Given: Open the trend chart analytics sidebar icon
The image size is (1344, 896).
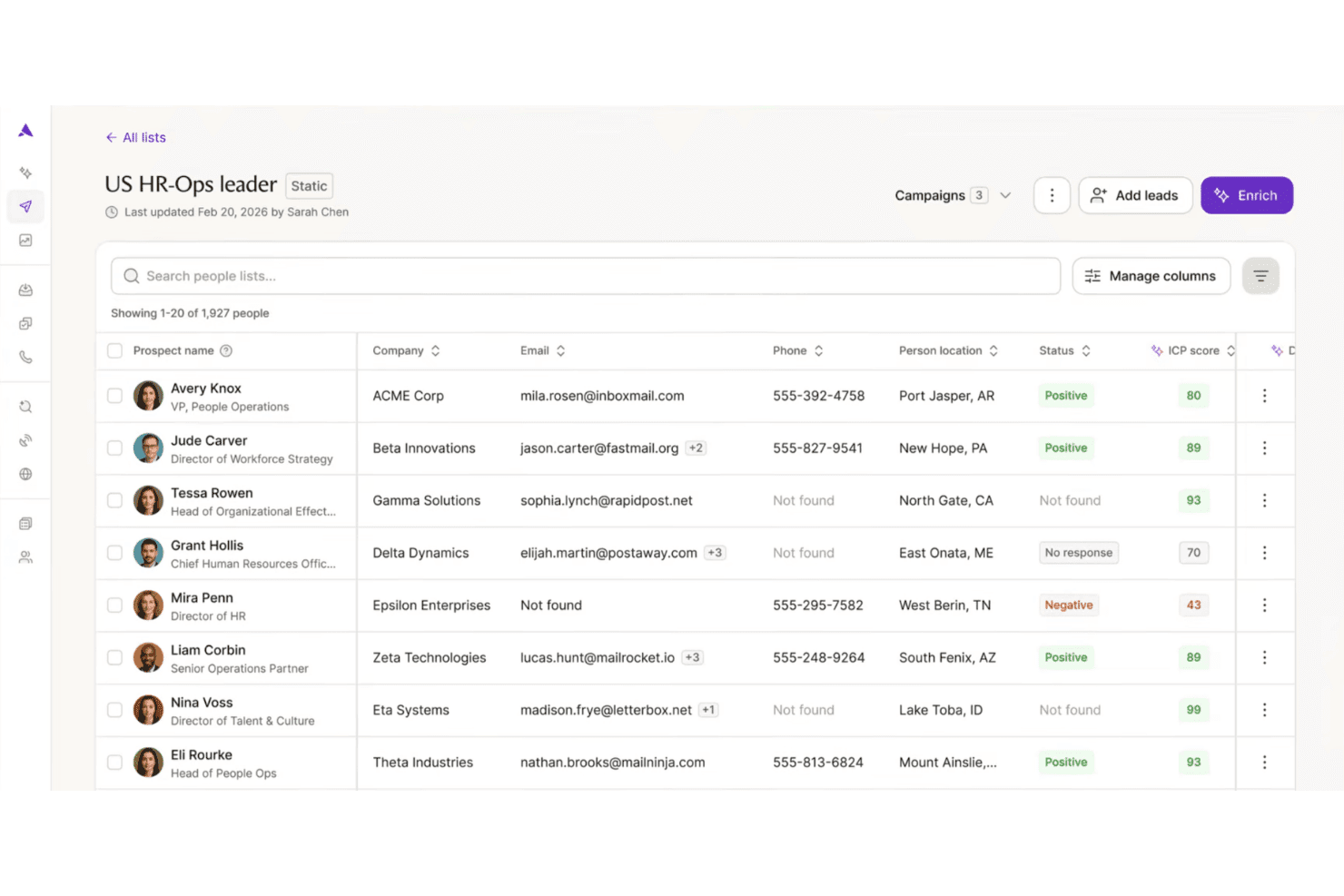Looking at the screenshot, I should click(25, 241).
